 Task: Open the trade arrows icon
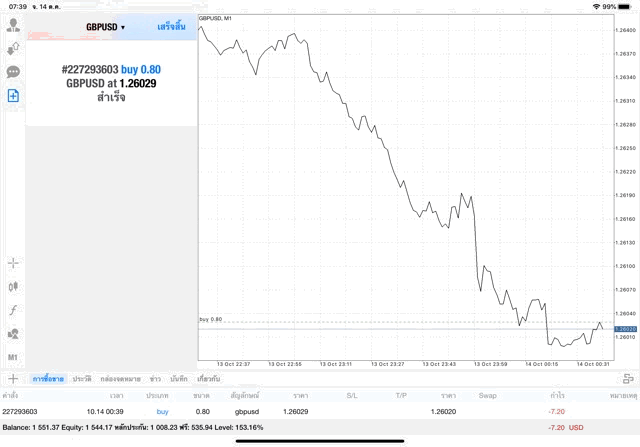(x=13, y=48)
